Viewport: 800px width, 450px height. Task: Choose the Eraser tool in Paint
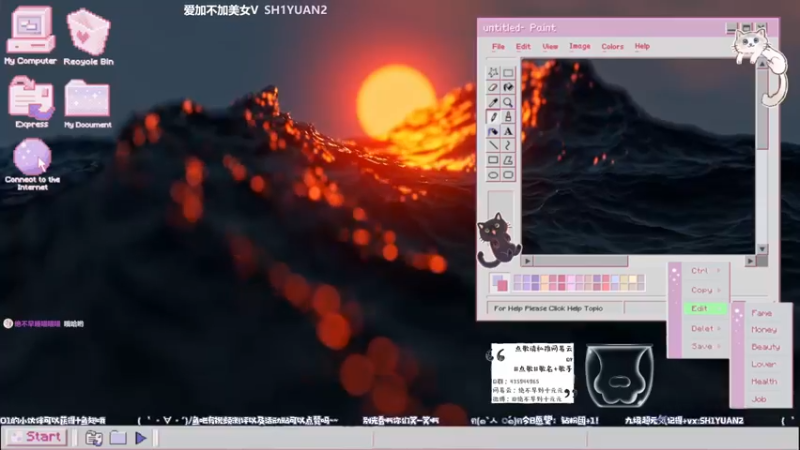(493, 87)
